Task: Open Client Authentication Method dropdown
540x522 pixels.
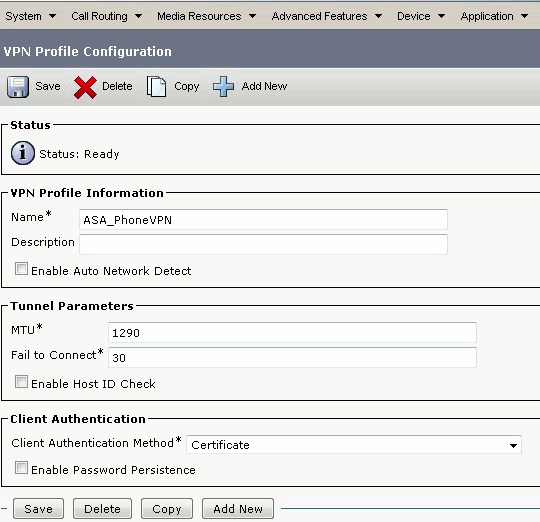Action: coord(354,445)
